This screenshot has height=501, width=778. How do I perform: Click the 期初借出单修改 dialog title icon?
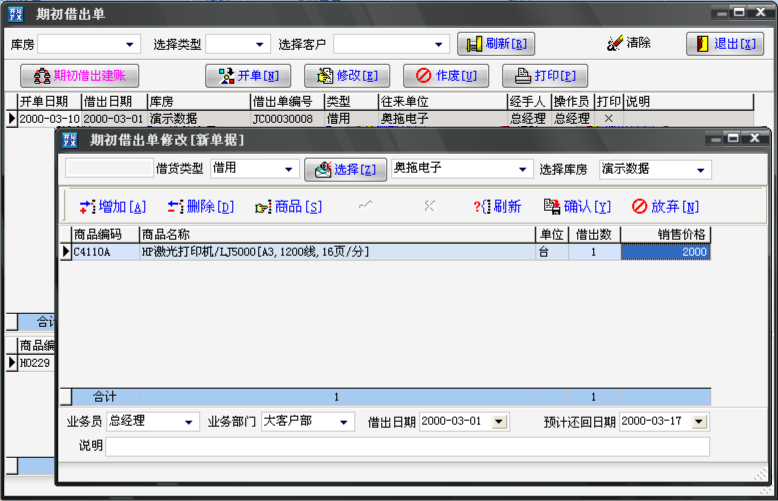point(69,140)
